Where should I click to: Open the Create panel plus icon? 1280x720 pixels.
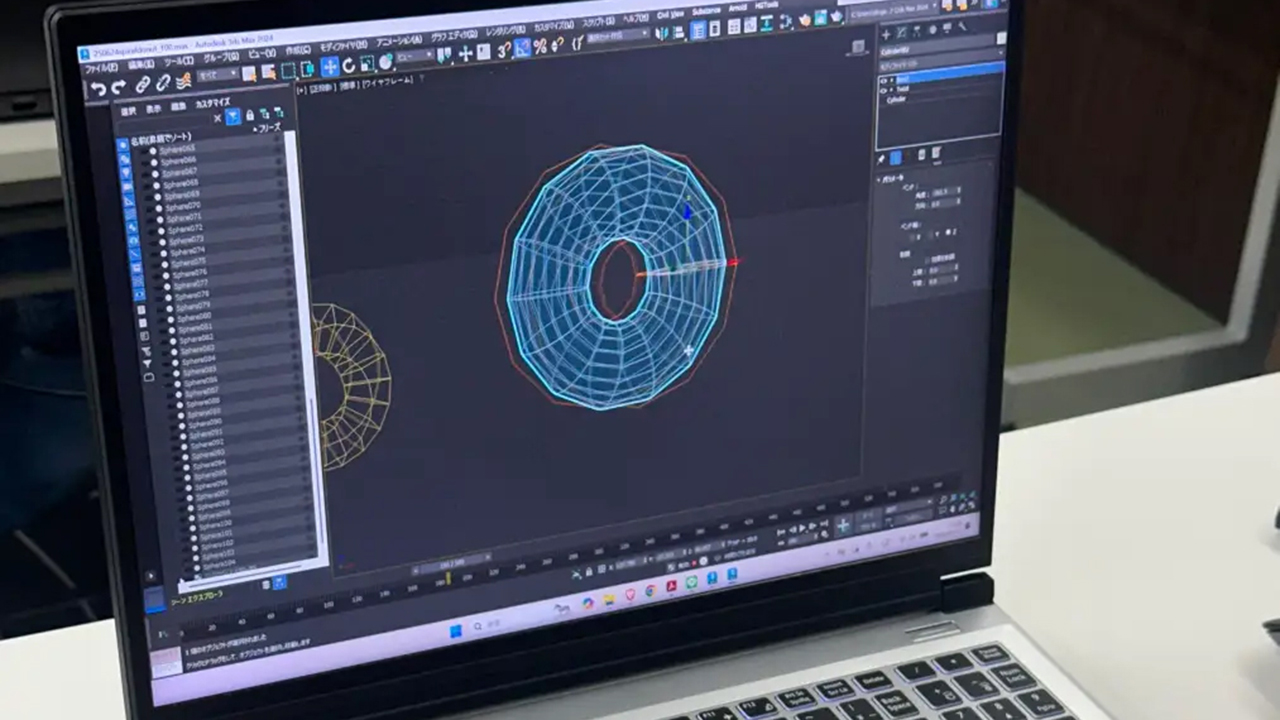coord(885,34)
